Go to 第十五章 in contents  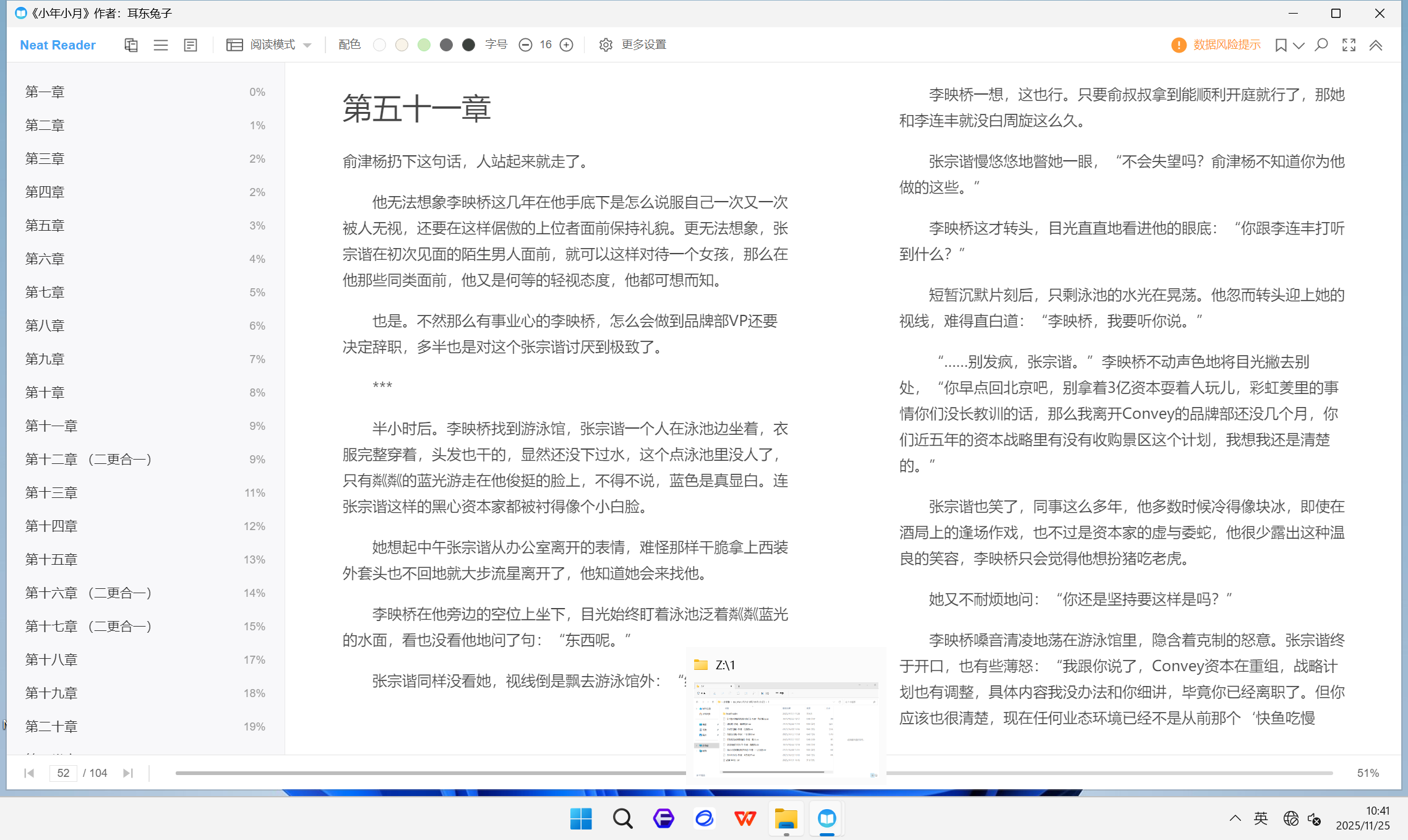[51, 559]
